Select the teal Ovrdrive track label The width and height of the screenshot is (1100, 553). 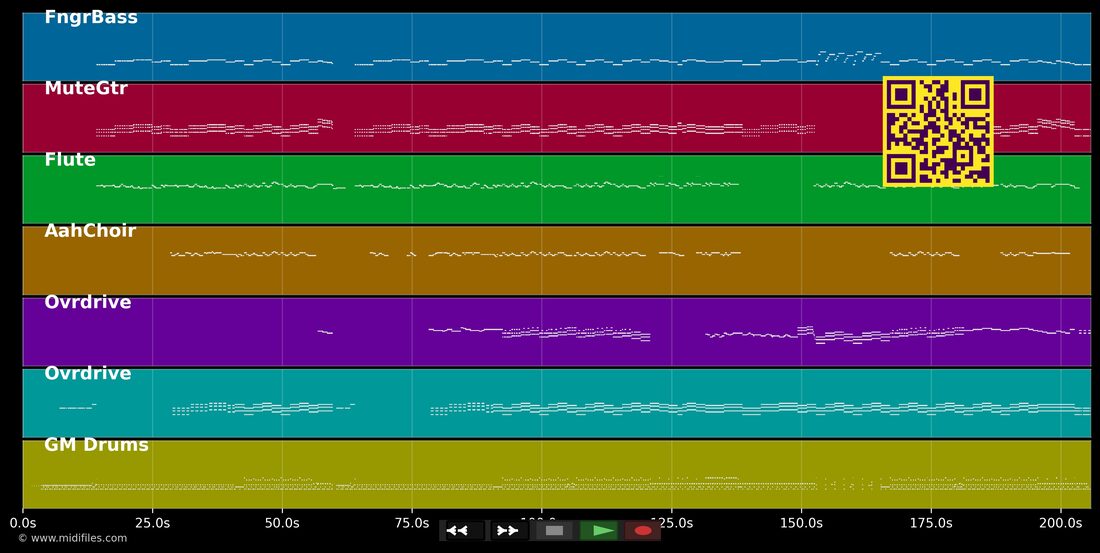point(88,373)
